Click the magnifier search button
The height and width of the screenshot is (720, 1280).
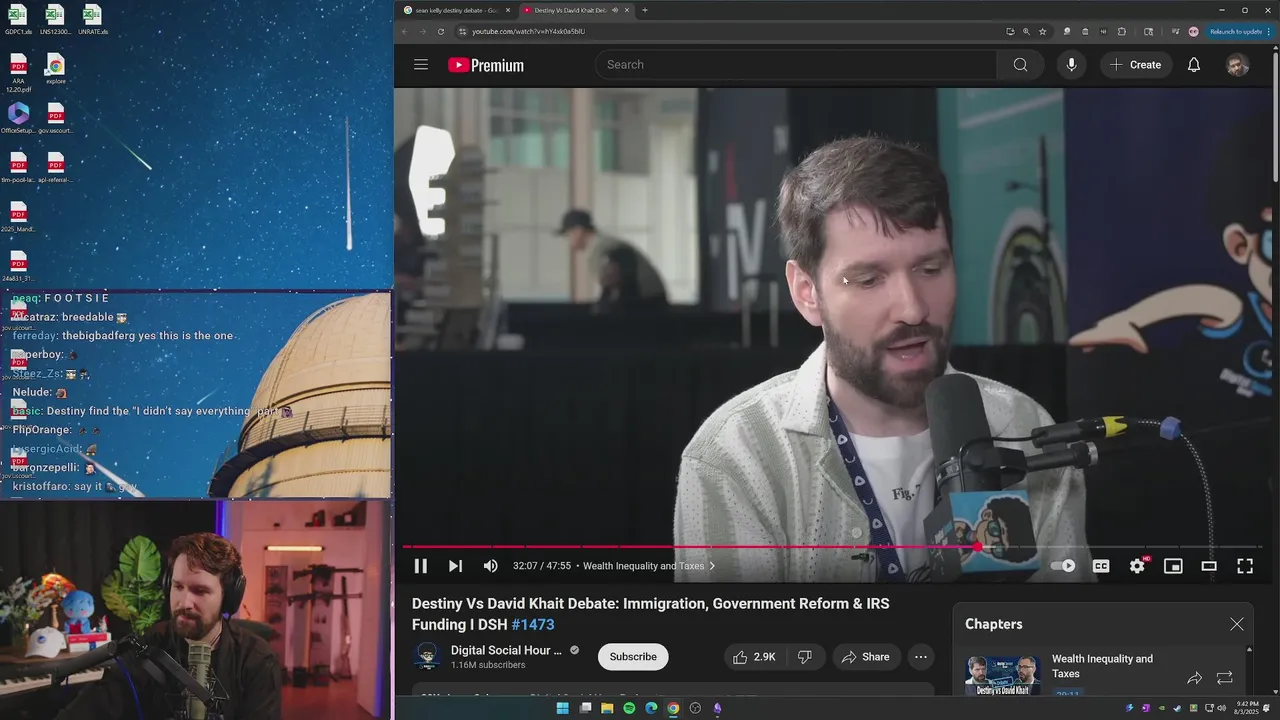point(1020,65)
